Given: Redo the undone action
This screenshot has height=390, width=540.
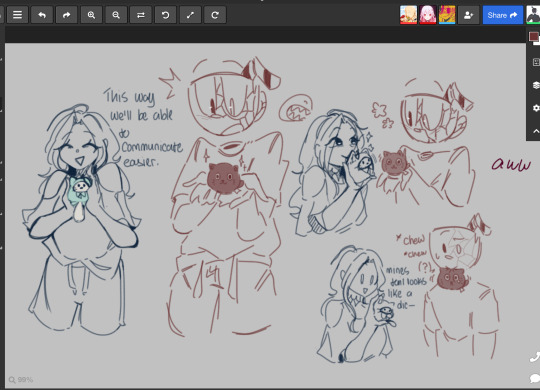Looking at the screenshot, I should click(x=66, y=15).
